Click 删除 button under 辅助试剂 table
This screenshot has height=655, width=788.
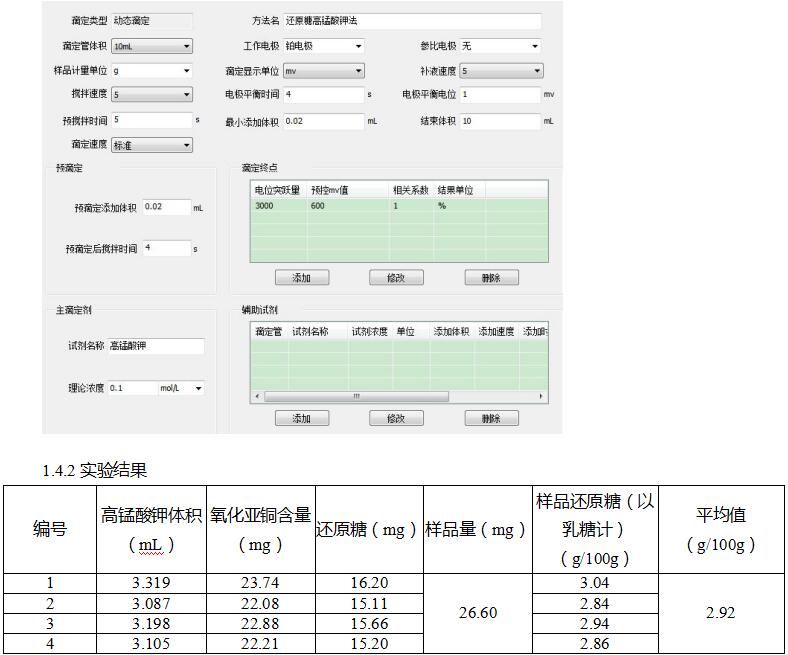pos(491,418)
